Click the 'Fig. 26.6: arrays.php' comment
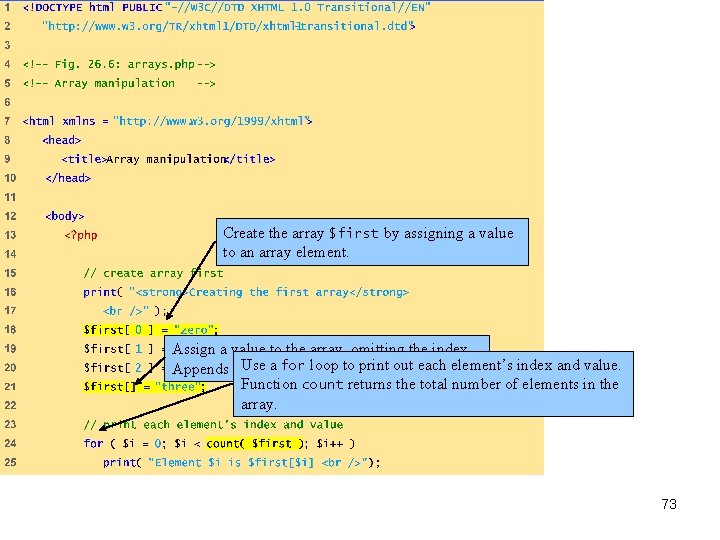Viewport: 720px width, 540px height. click(119, 64)
